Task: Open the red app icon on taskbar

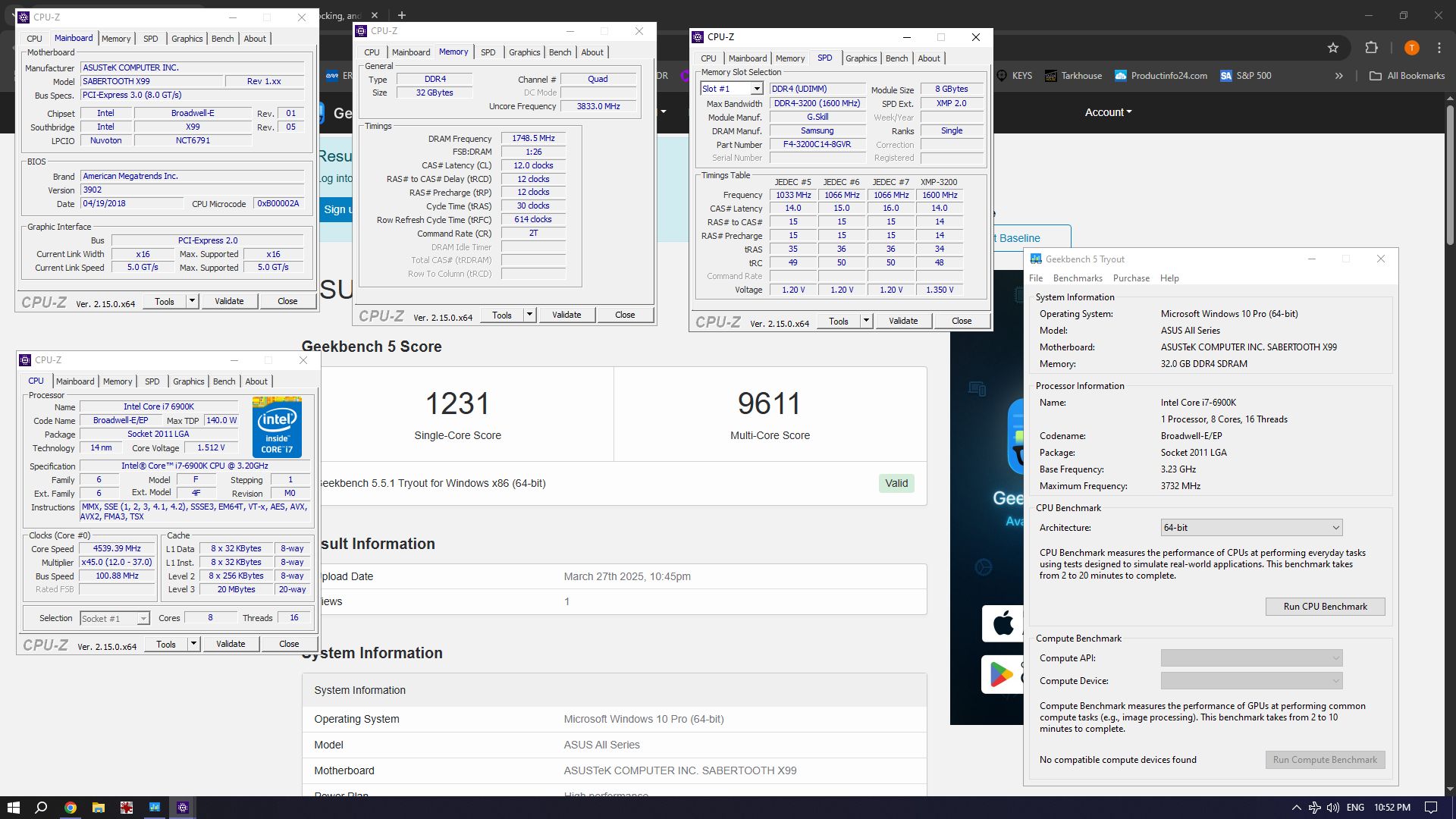Action: pos(126,808)
